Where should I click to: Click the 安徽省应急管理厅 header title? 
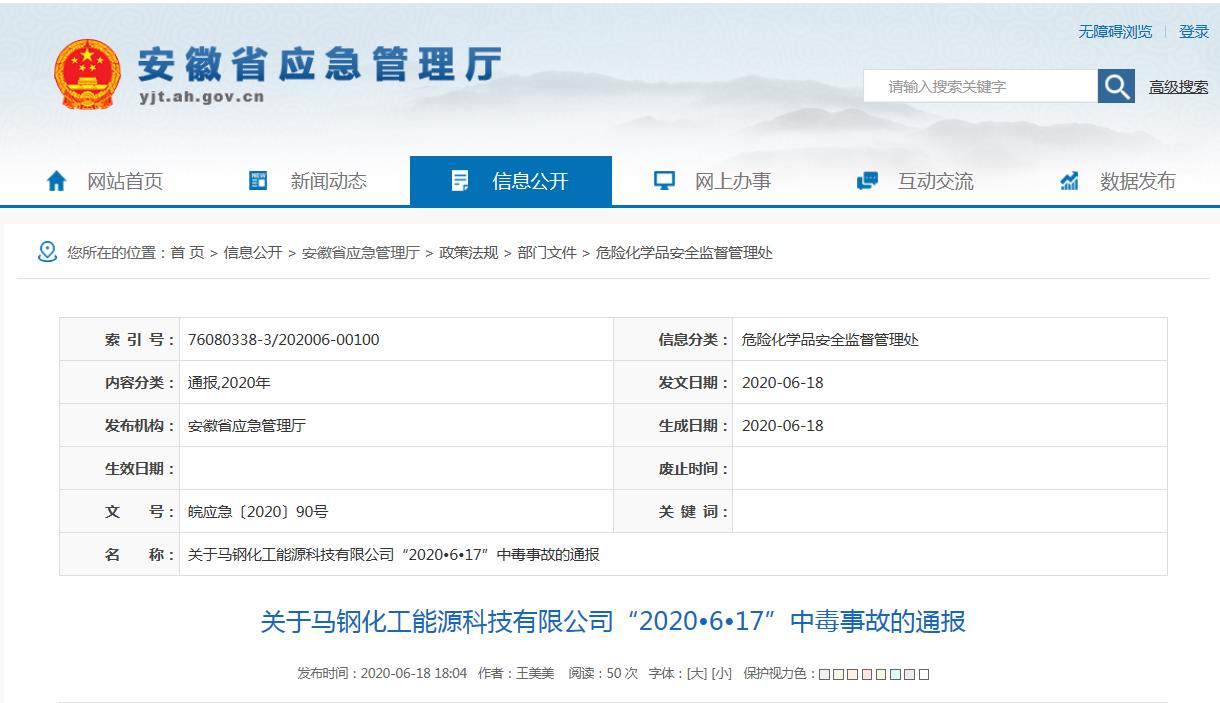[318, 64]
